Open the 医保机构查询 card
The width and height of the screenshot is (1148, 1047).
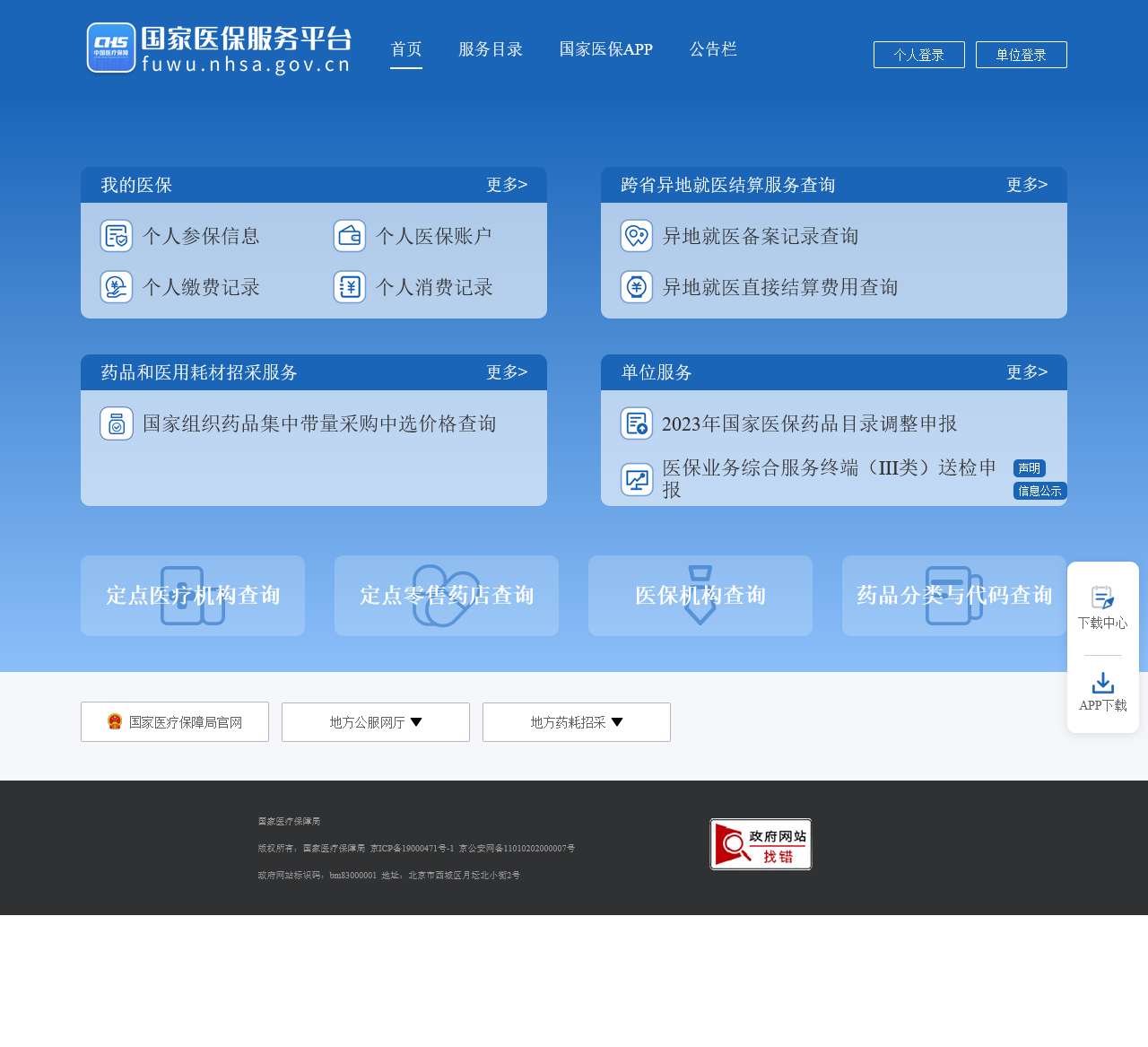pos(700,596)
